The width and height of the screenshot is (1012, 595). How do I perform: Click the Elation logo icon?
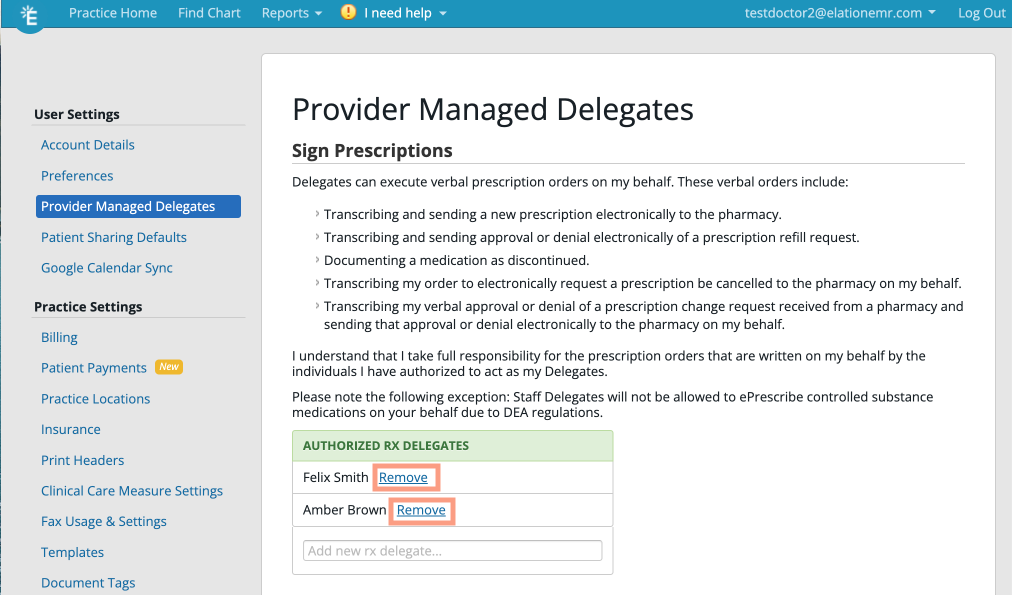29,15
